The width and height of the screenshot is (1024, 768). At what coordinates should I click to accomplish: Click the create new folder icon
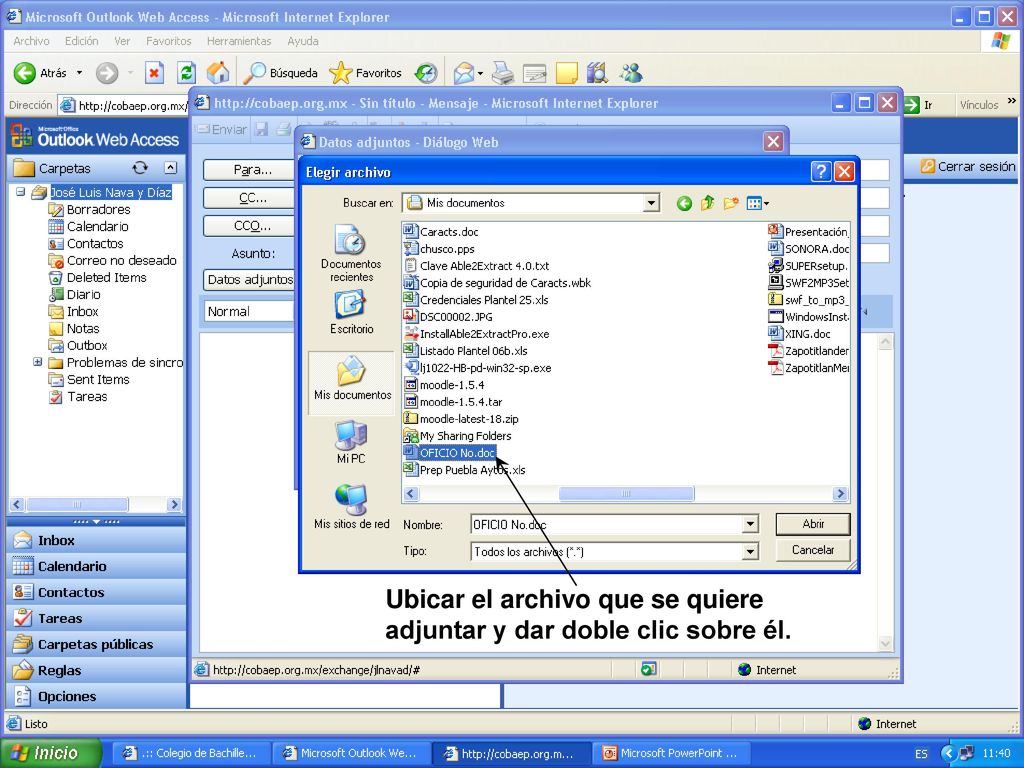tap(730, 204)
